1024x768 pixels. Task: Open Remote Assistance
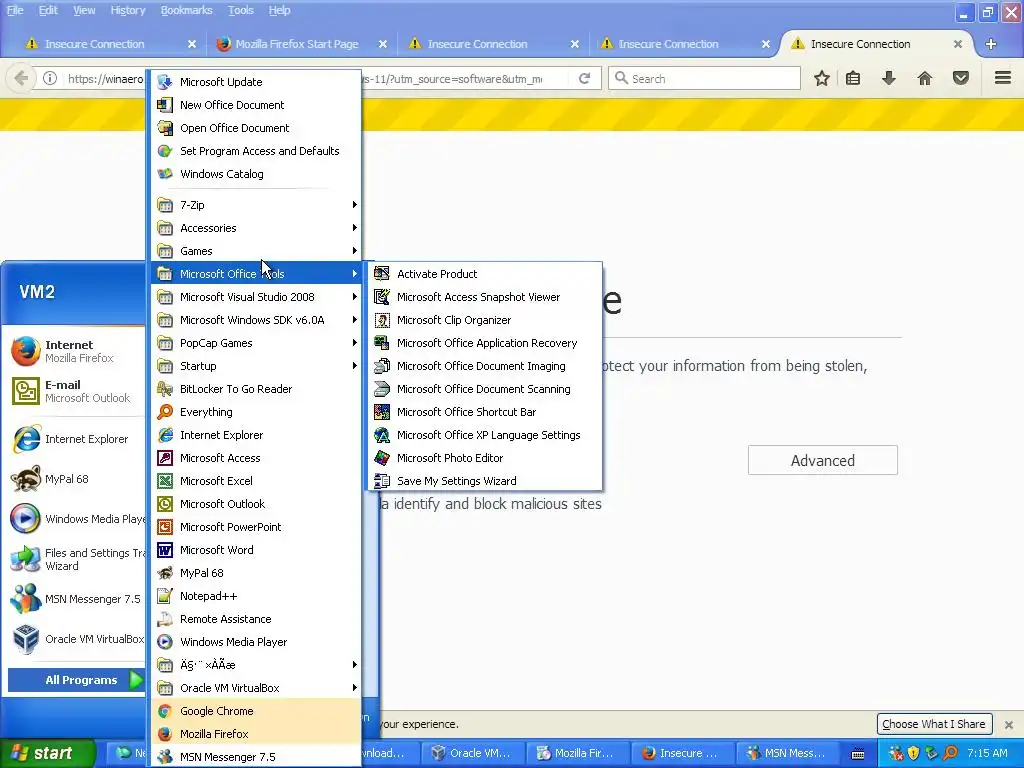256,618
